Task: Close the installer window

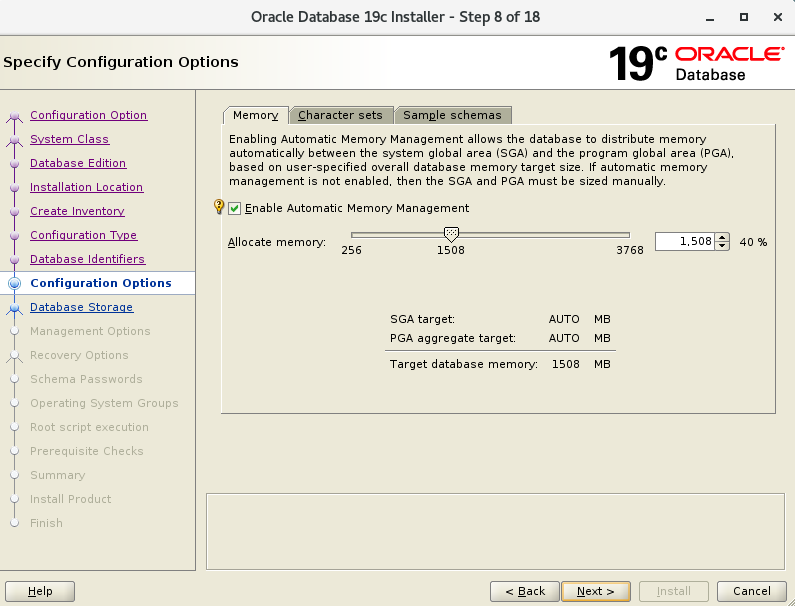Action: tap(778, 17)
